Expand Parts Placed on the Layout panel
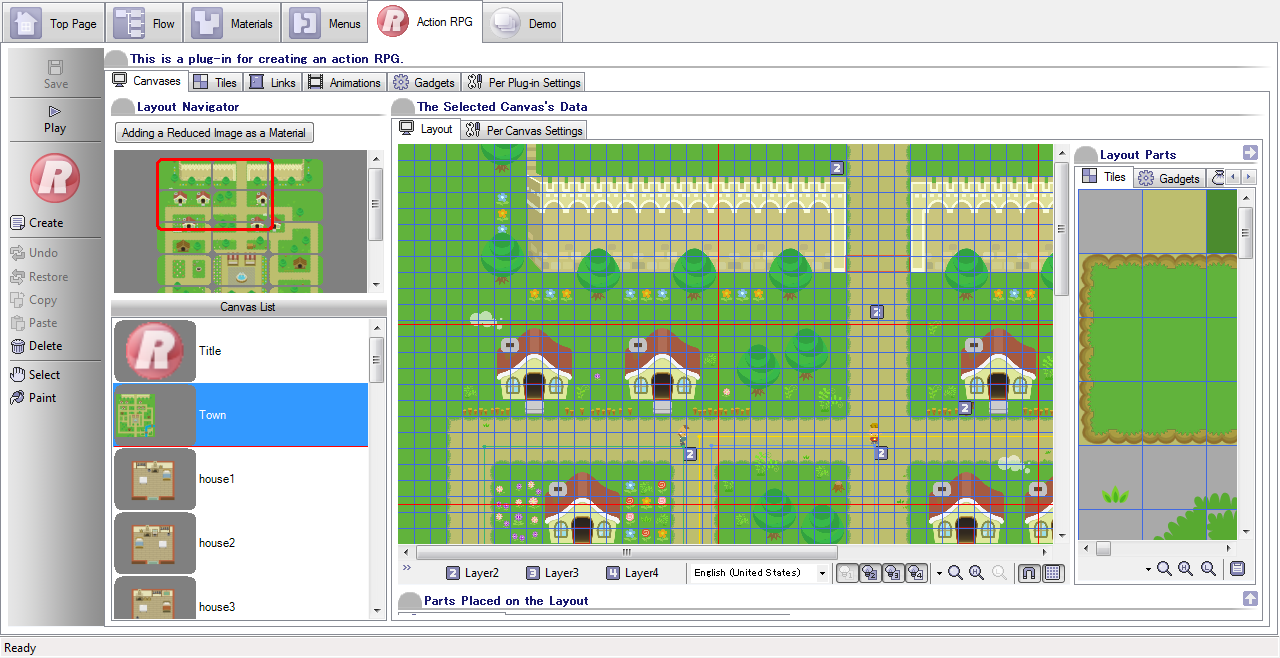1280x658 pixels. point(1250,599)
